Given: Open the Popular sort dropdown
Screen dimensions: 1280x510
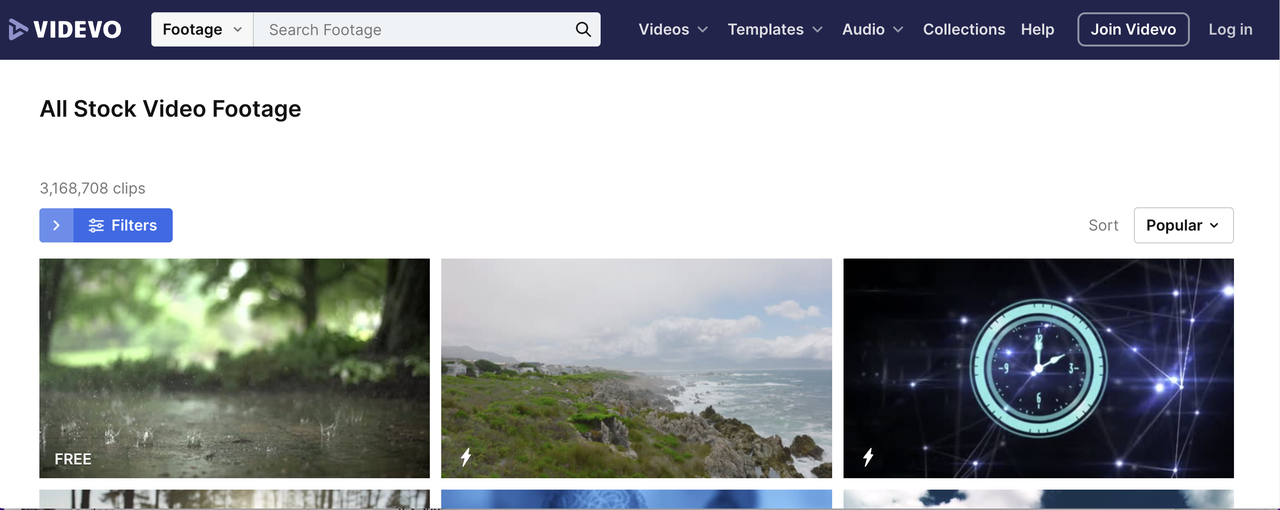Looking at the screenshot, I should point(1183,225).
